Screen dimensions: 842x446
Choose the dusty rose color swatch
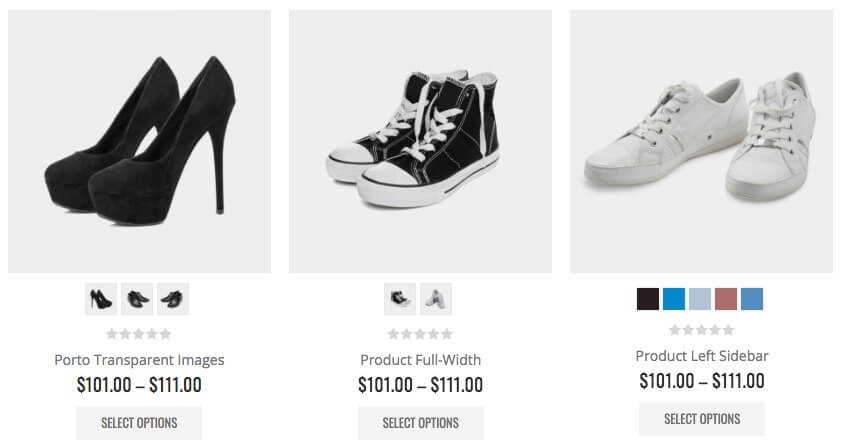[x=726, y=299]
